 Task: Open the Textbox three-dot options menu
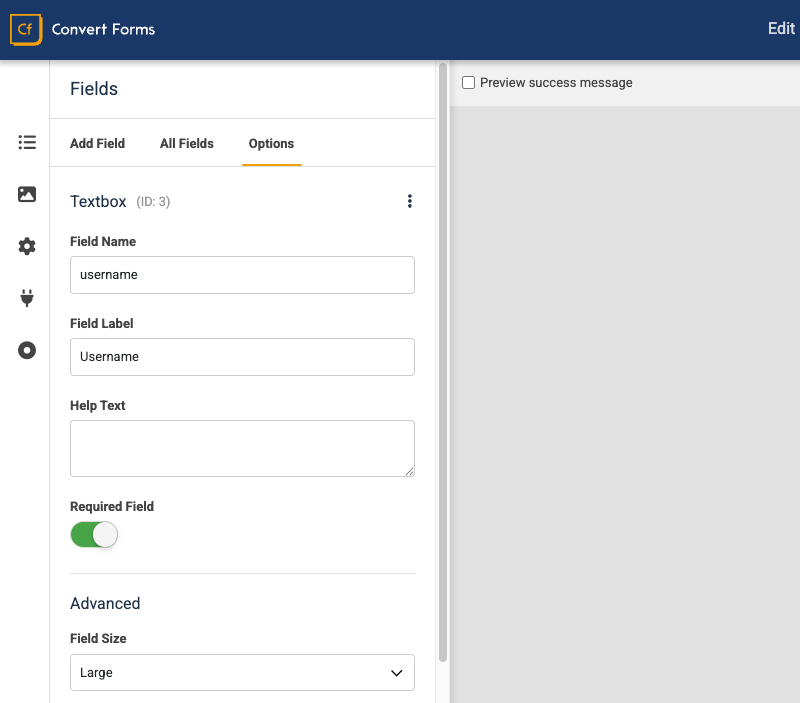(410, 201)
